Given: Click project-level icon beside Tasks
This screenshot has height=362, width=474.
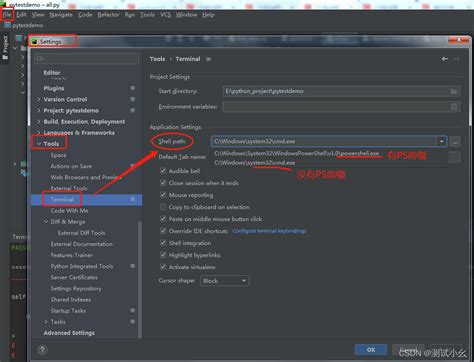Looking at the screenshot, I should [x=133, y=322].
